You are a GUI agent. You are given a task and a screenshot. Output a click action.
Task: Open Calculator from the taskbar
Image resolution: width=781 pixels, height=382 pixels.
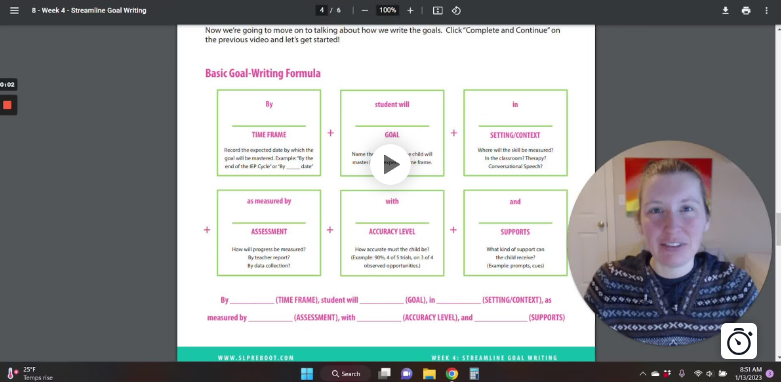click(474, 374)
